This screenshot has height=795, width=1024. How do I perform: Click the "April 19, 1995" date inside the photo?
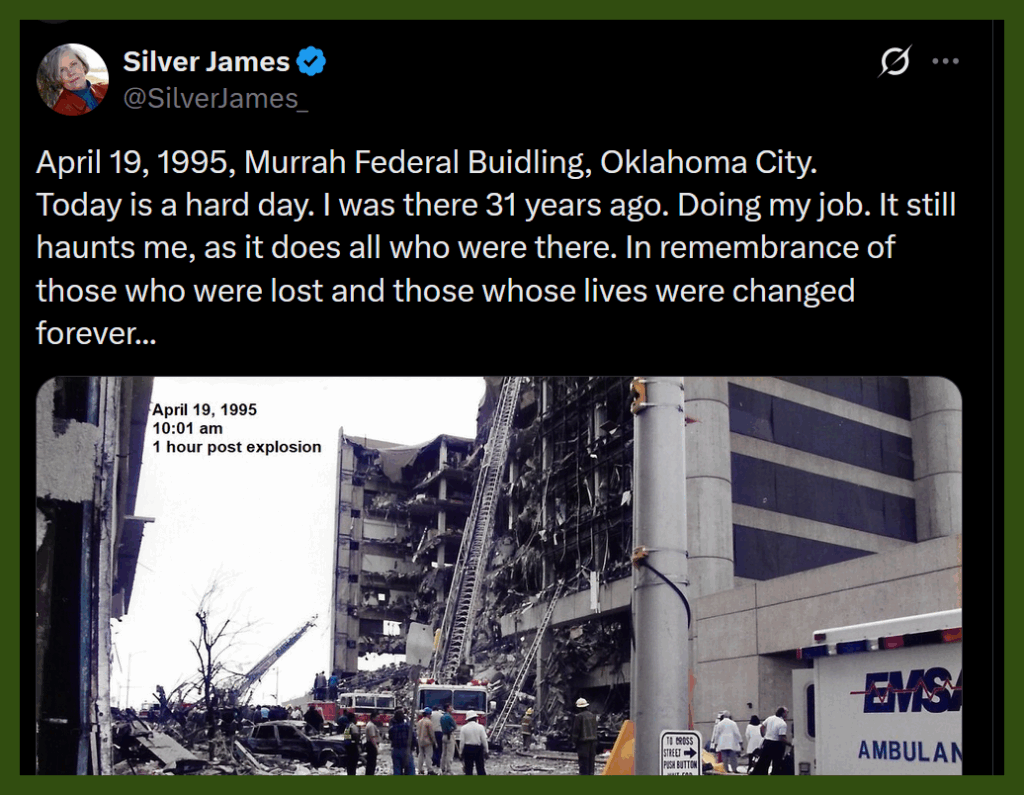point(204,410)
